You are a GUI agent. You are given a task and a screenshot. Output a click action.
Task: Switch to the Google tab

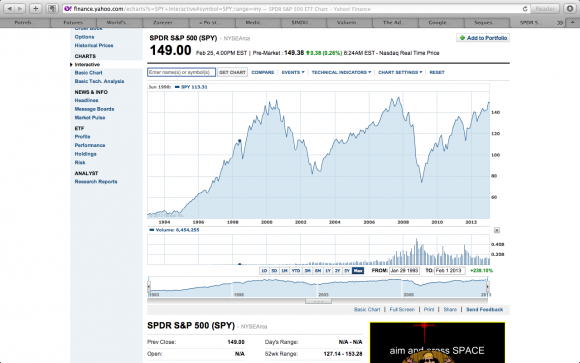441,23
